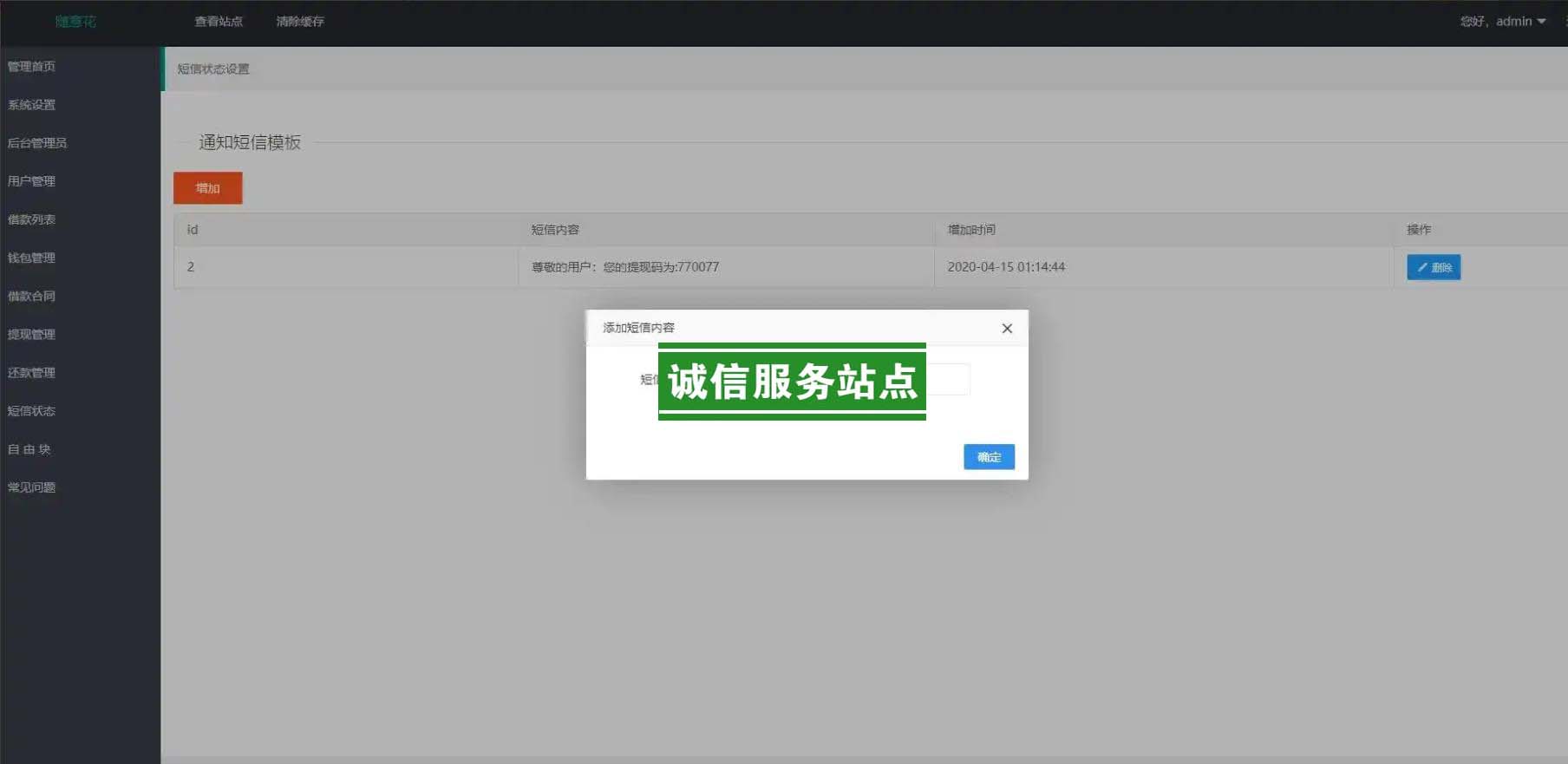This screenshot has width=1568, height=764.
Task: Click the blue 删除 button with pencil icon
Action: pyautogui.click(x=1434, y=267)
